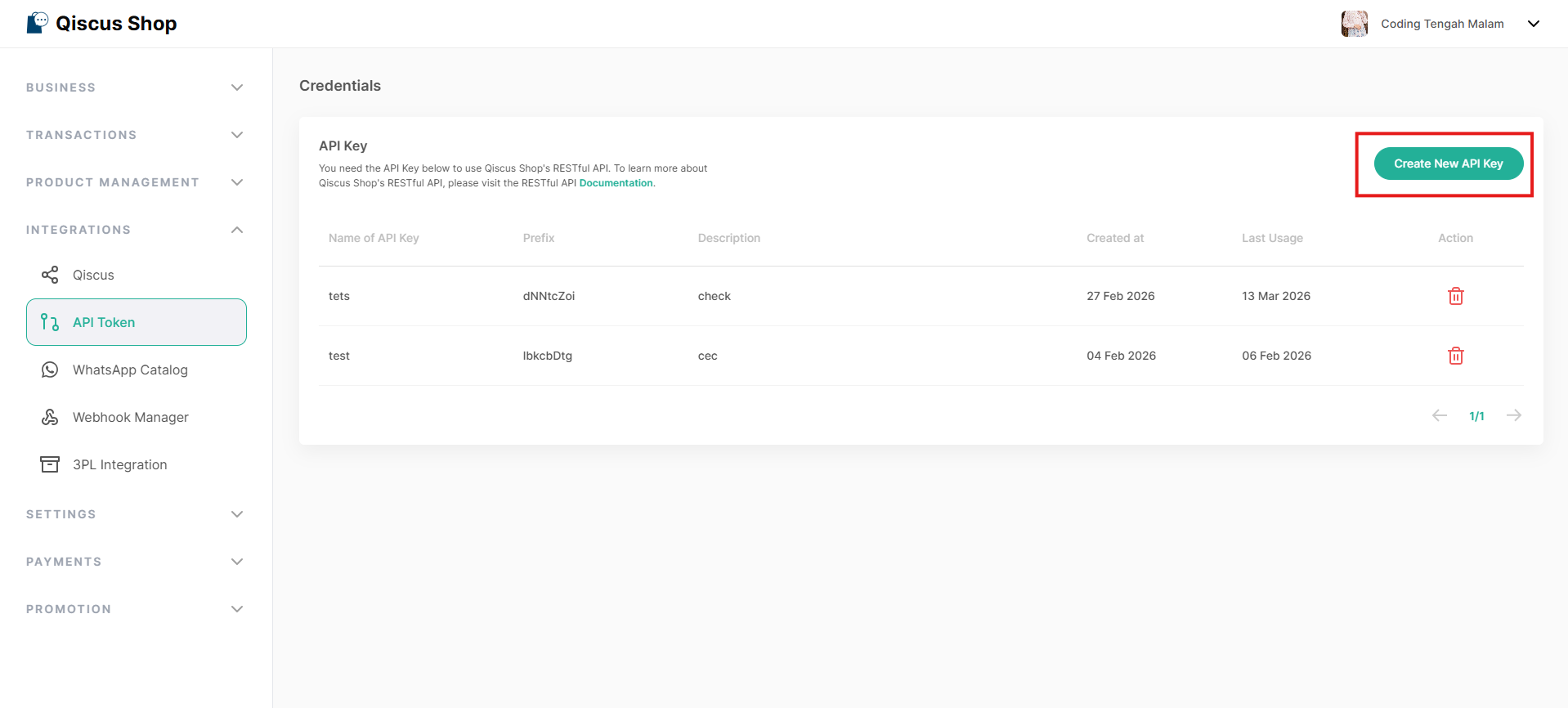Click the Business section label
1568x708 pixels.
pyautogui.click(x=60, y=87)
